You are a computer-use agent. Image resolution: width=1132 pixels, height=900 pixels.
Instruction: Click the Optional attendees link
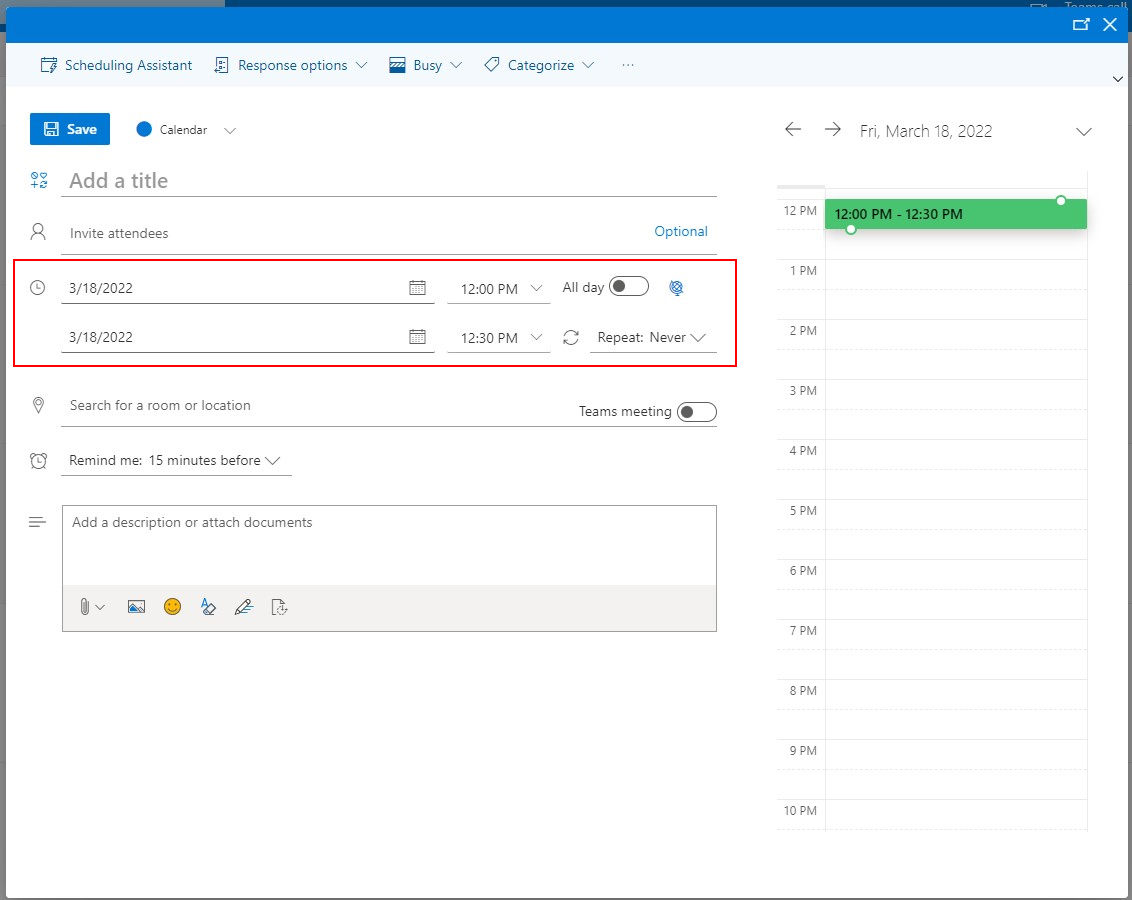(x=681, y=231)
